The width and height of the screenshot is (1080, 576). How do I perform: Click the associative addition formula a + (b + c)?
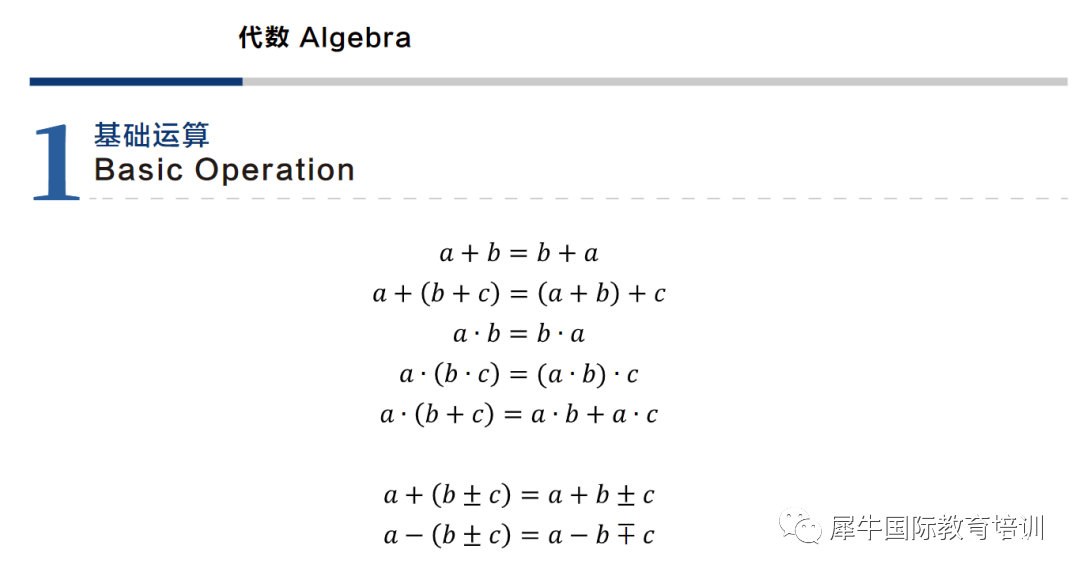pyautogui.click(x=519, y=294)
